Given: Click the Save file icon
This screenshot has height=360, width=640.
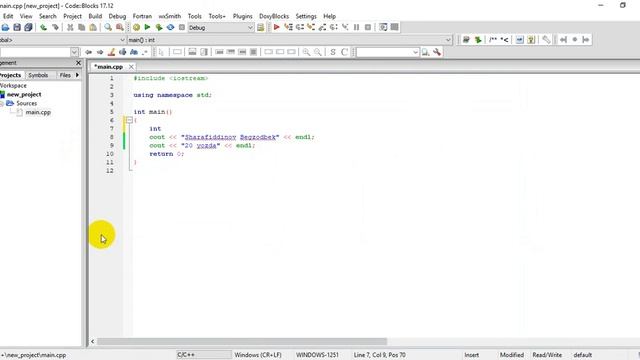Looking at the screenshot, I should (17, 27).
